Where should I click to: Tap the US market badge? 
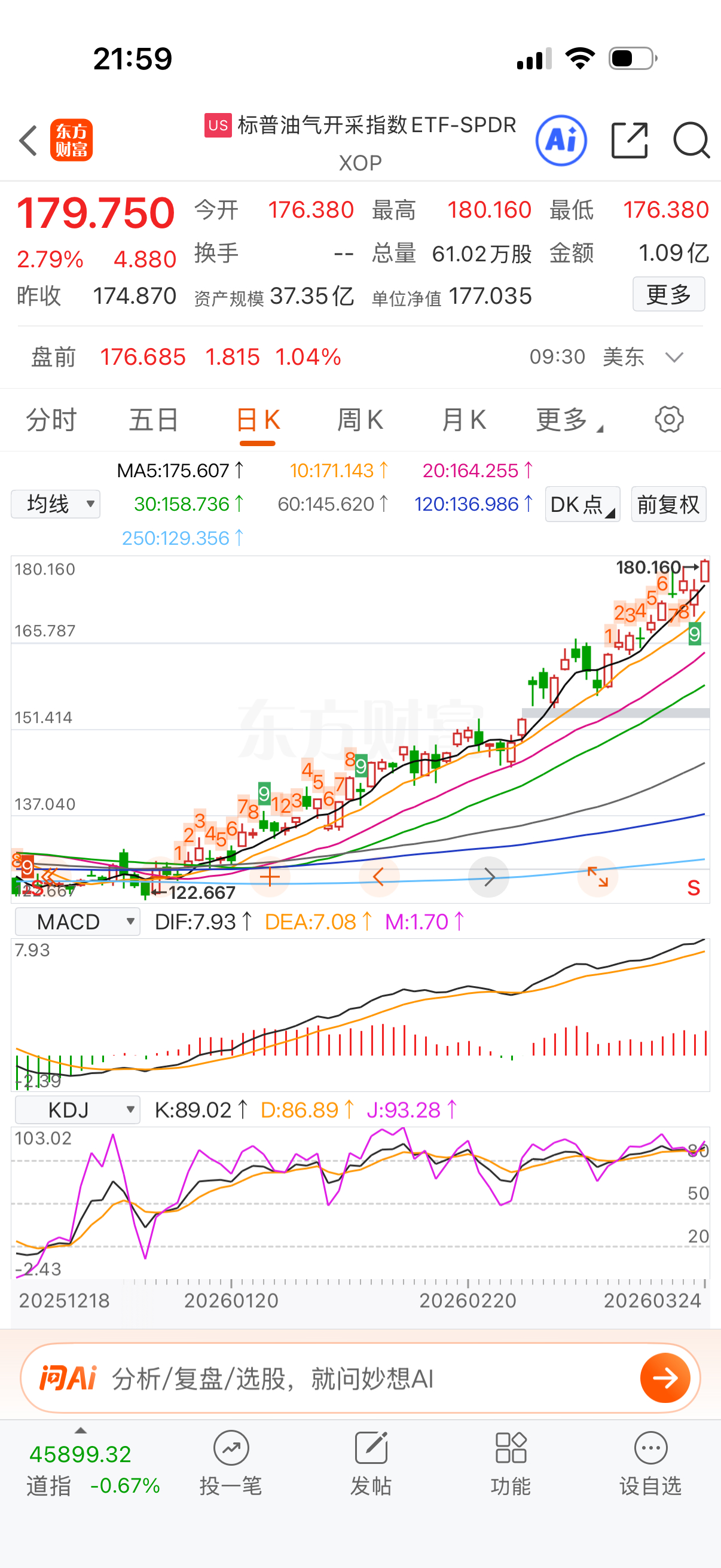click(218, 126)
